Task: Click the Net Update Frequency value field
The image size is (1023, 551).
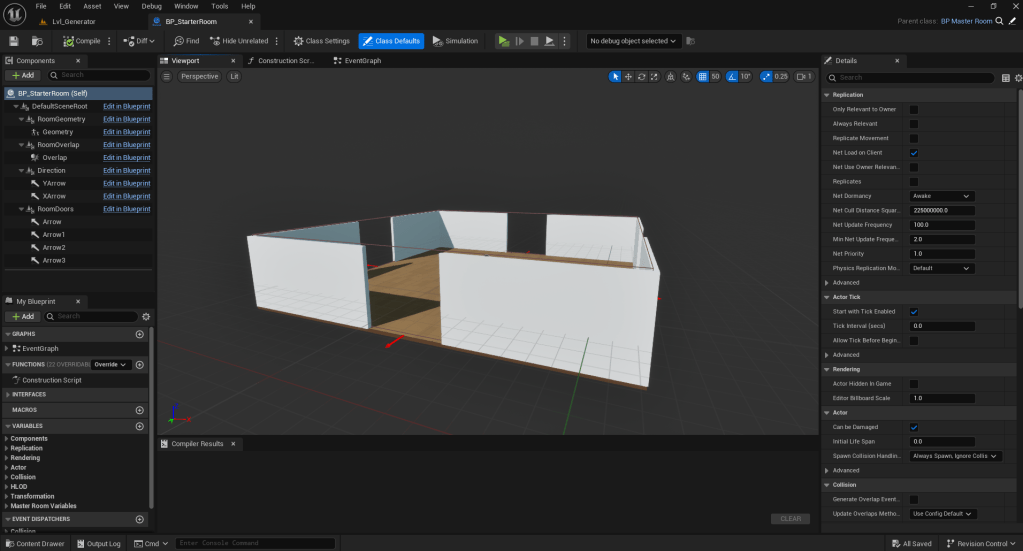Action: 941,225
